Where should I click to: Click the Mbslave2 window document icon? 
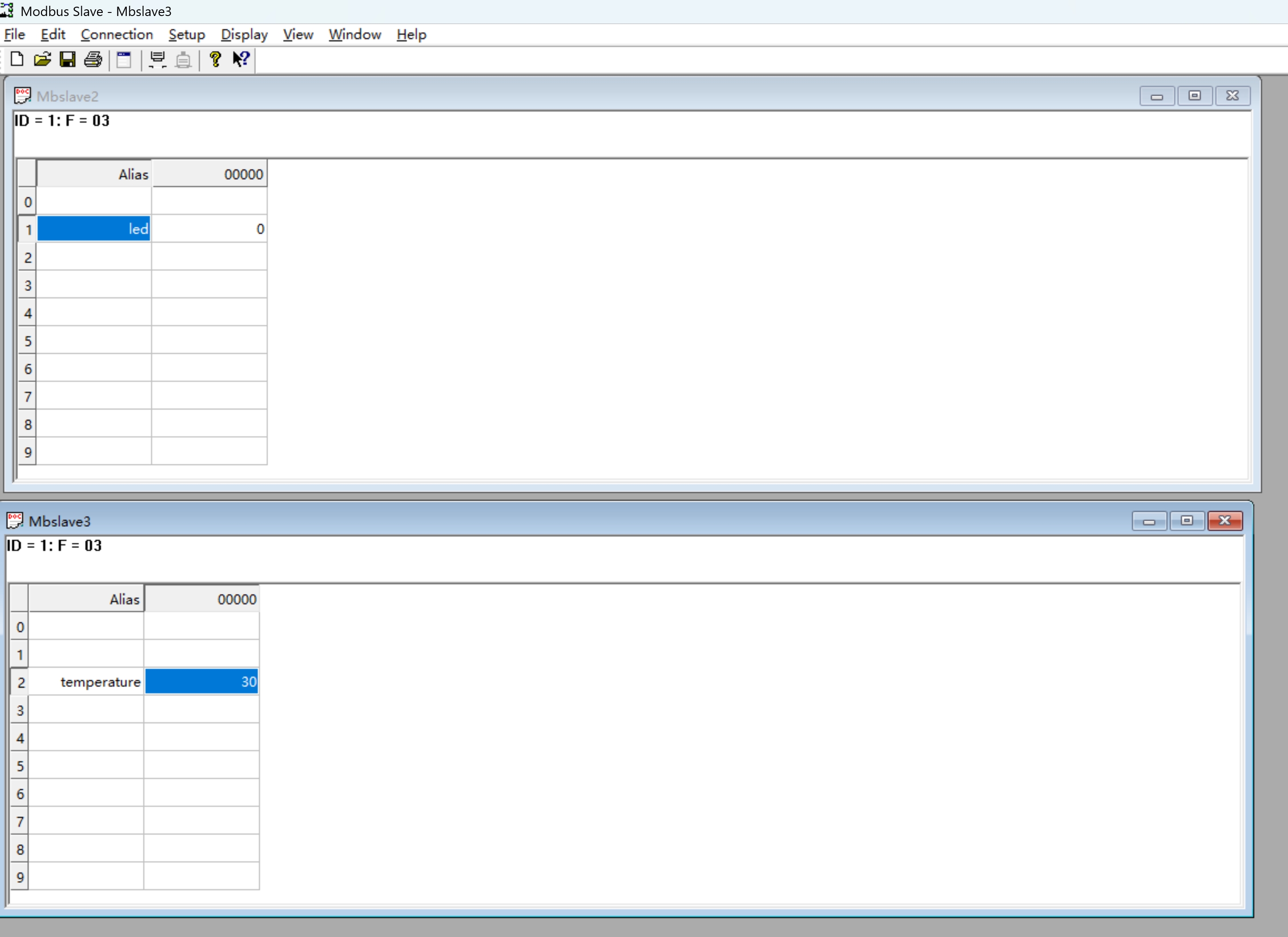(23, 96)
